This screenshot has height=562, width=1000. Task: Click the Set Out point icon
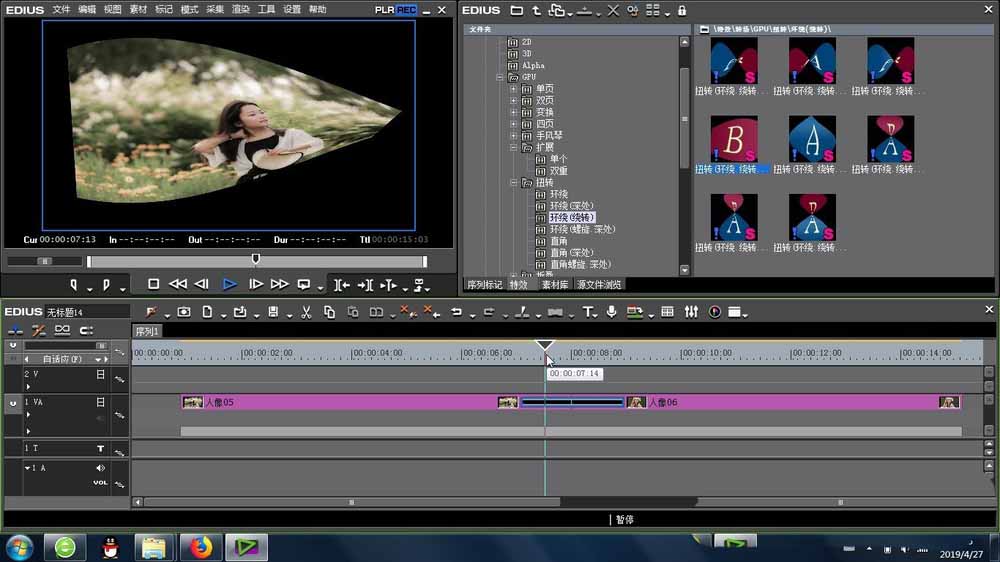[x=107, y=285]
